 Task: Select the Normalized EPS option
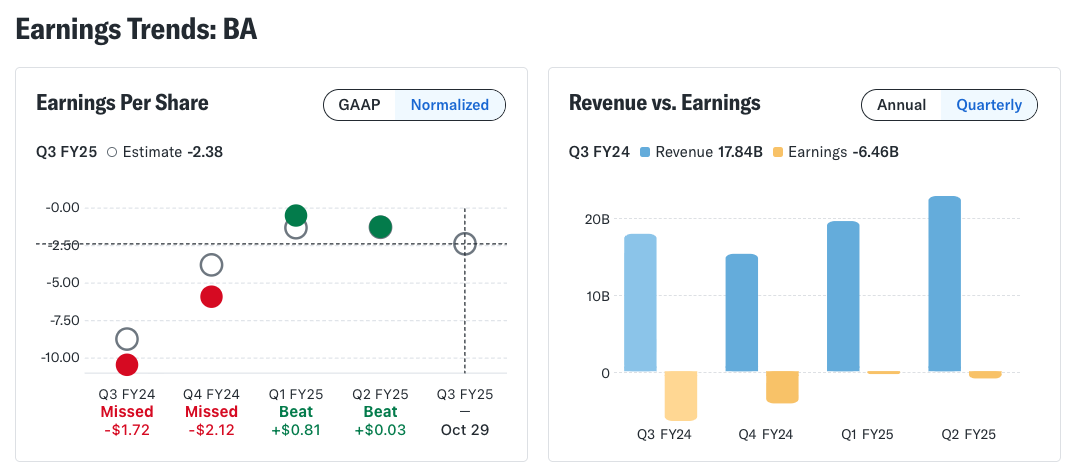[x=450, y=105]
